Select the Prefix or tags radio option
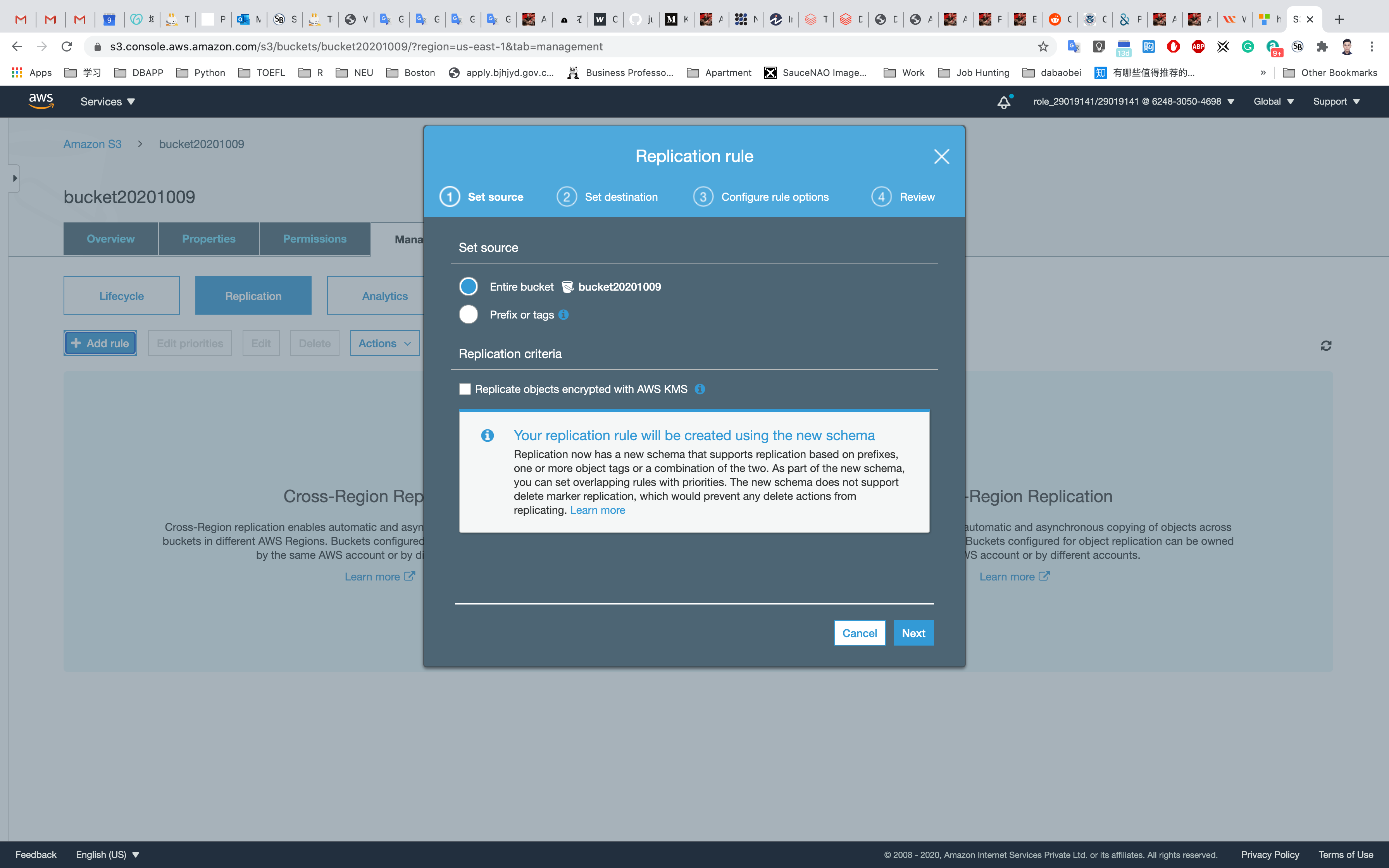The height and width of the screenshot is (868, 1389). 468,315
